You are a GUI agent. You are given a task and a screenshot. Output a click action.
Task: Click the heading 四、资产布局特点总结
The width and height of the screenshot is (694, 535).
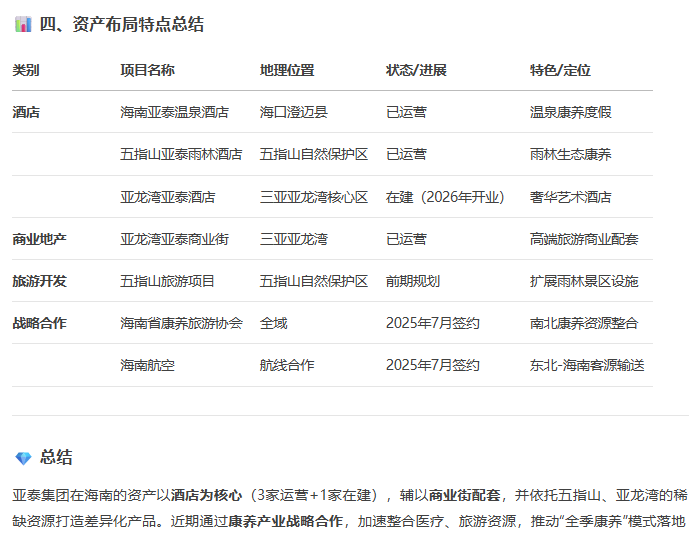pyautogui.click(x=122, y=24)
